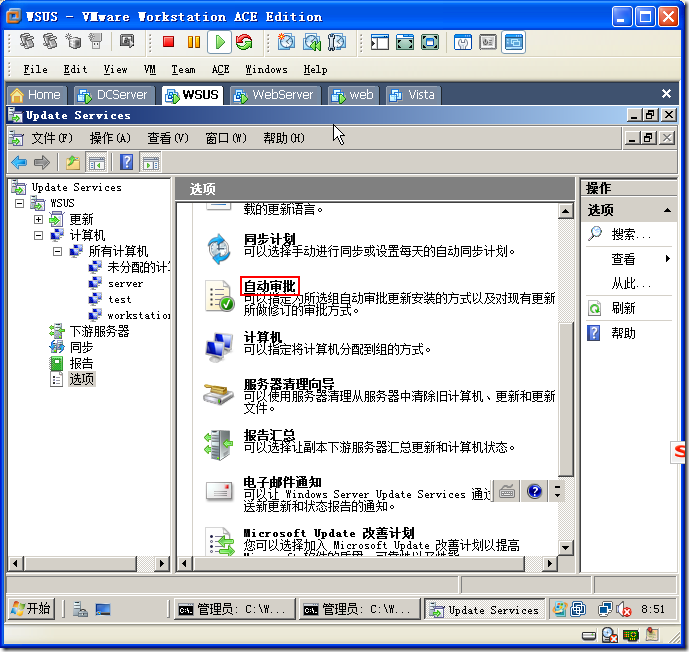Click the e-mail notifications envelope icon
This screenshot has width=689, height=652.
219,491
